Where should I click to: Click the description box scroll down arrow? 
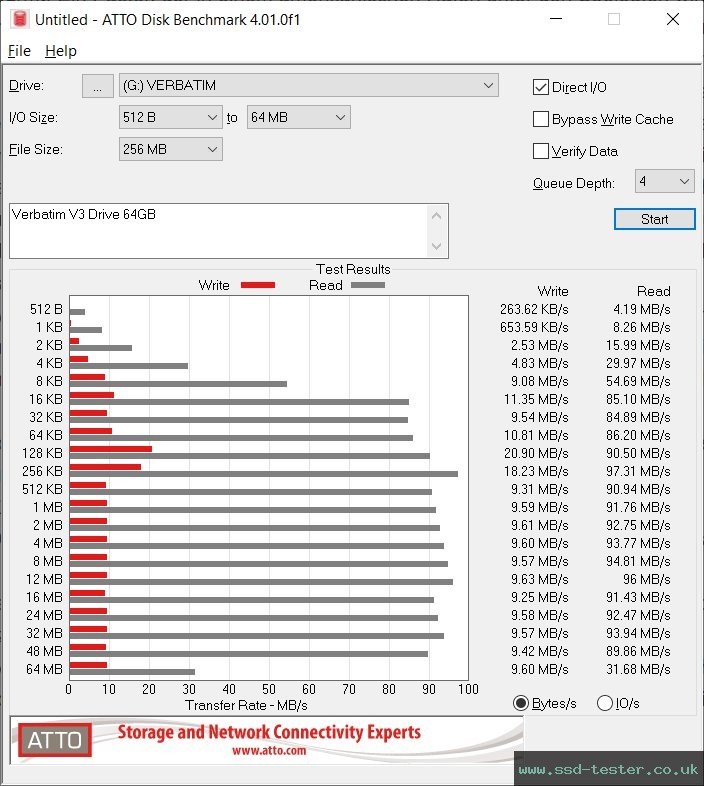pos(436,246)
